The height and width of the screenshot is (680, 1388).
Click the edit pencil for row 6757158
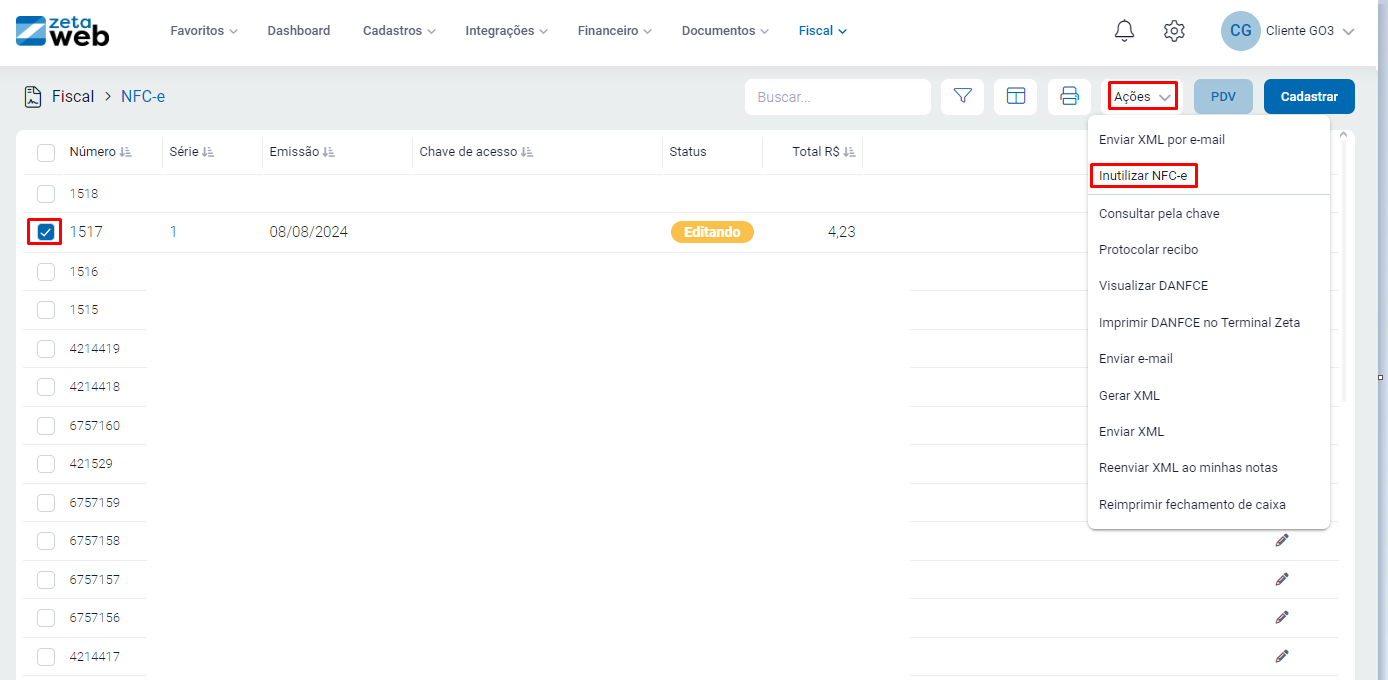pyautogui.click(x=1282, y=540)
